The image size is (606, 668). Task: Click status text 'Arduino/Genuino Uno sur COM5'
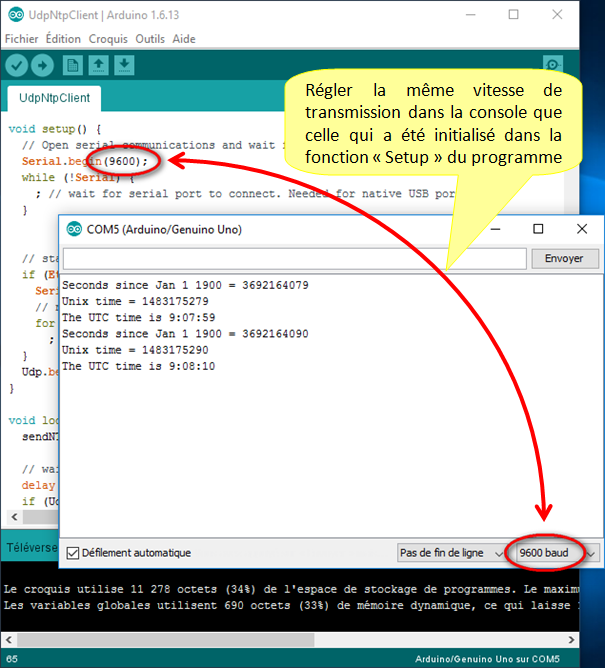pos(487,659)
